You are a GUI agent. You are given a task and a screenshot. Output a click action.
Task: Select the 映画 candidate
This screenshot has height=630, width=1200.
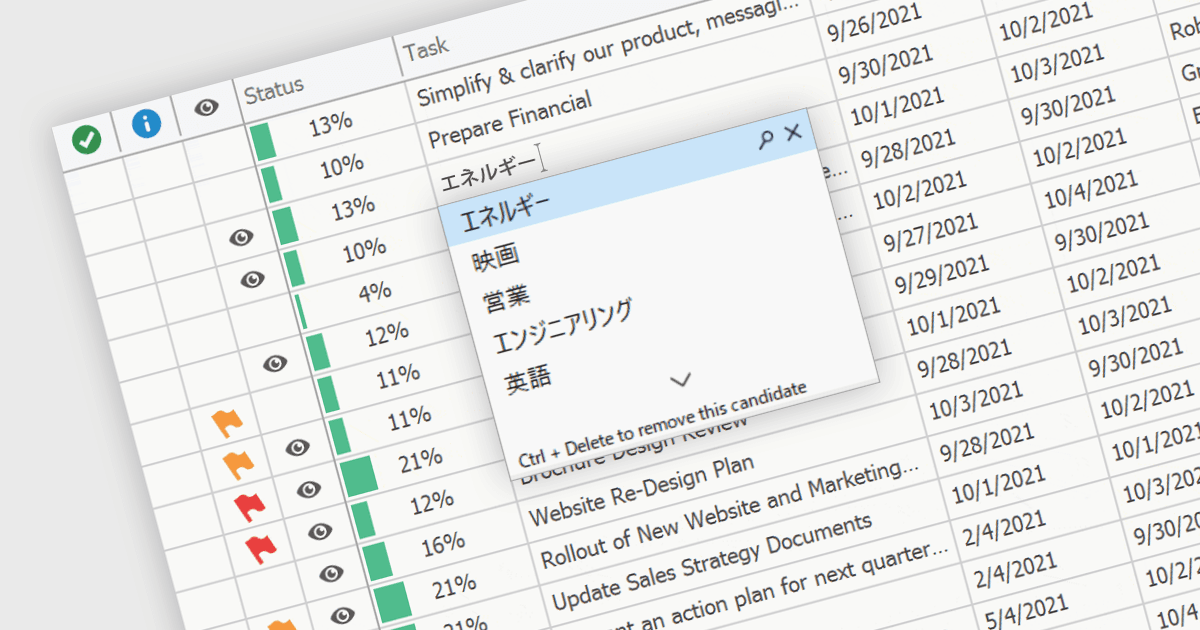coord(496,258)
